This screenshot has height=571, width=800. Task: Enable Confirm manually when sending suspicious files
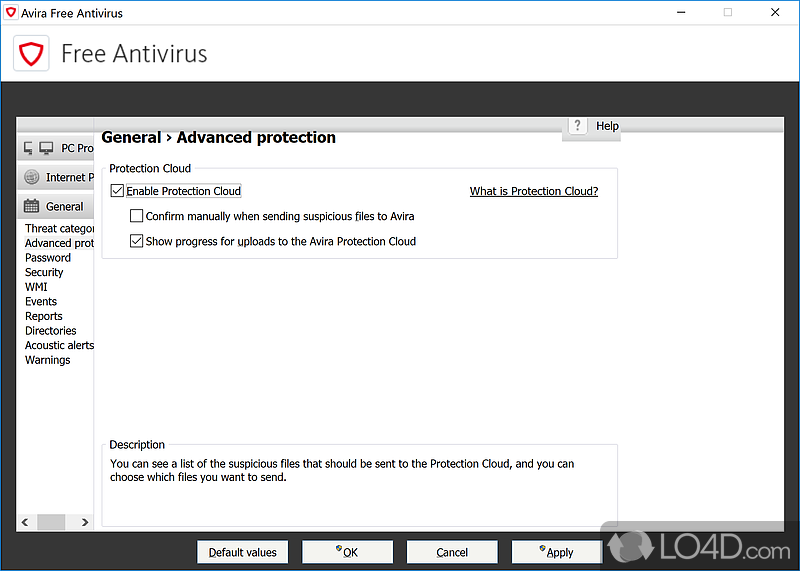tap(136, 216)
